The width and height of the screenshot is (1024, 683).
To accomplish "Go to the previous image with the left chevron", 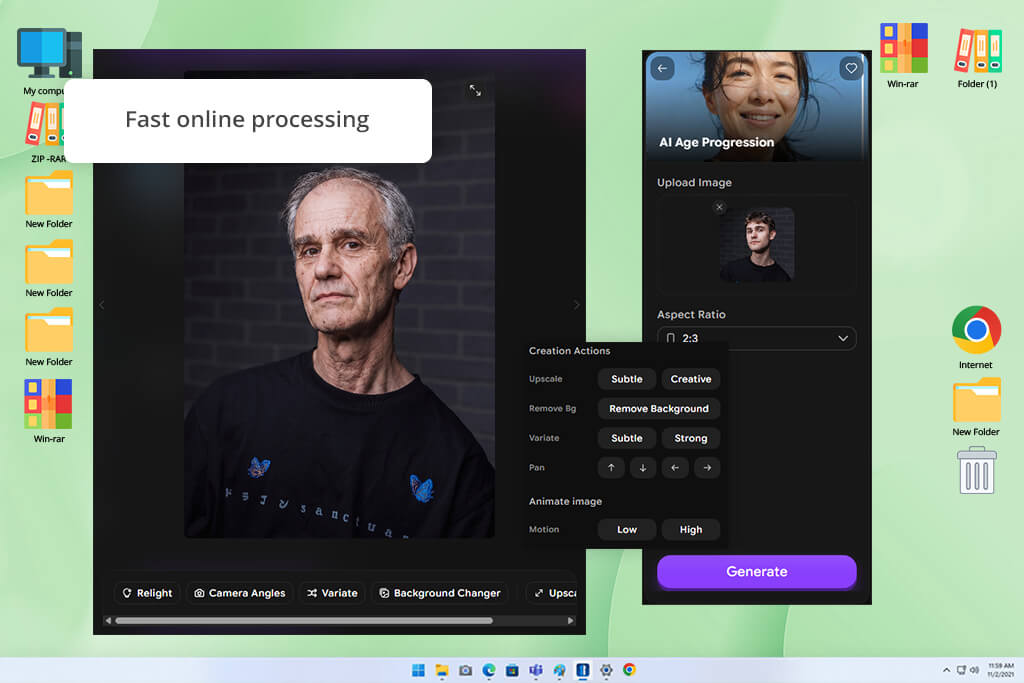I will coord(102,305).
